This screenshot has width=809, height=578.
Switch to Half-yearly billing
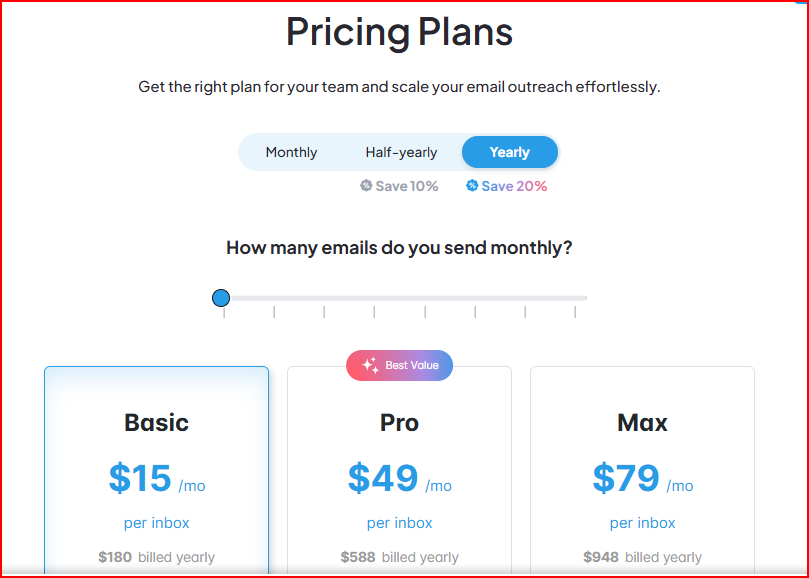point(401,152)
